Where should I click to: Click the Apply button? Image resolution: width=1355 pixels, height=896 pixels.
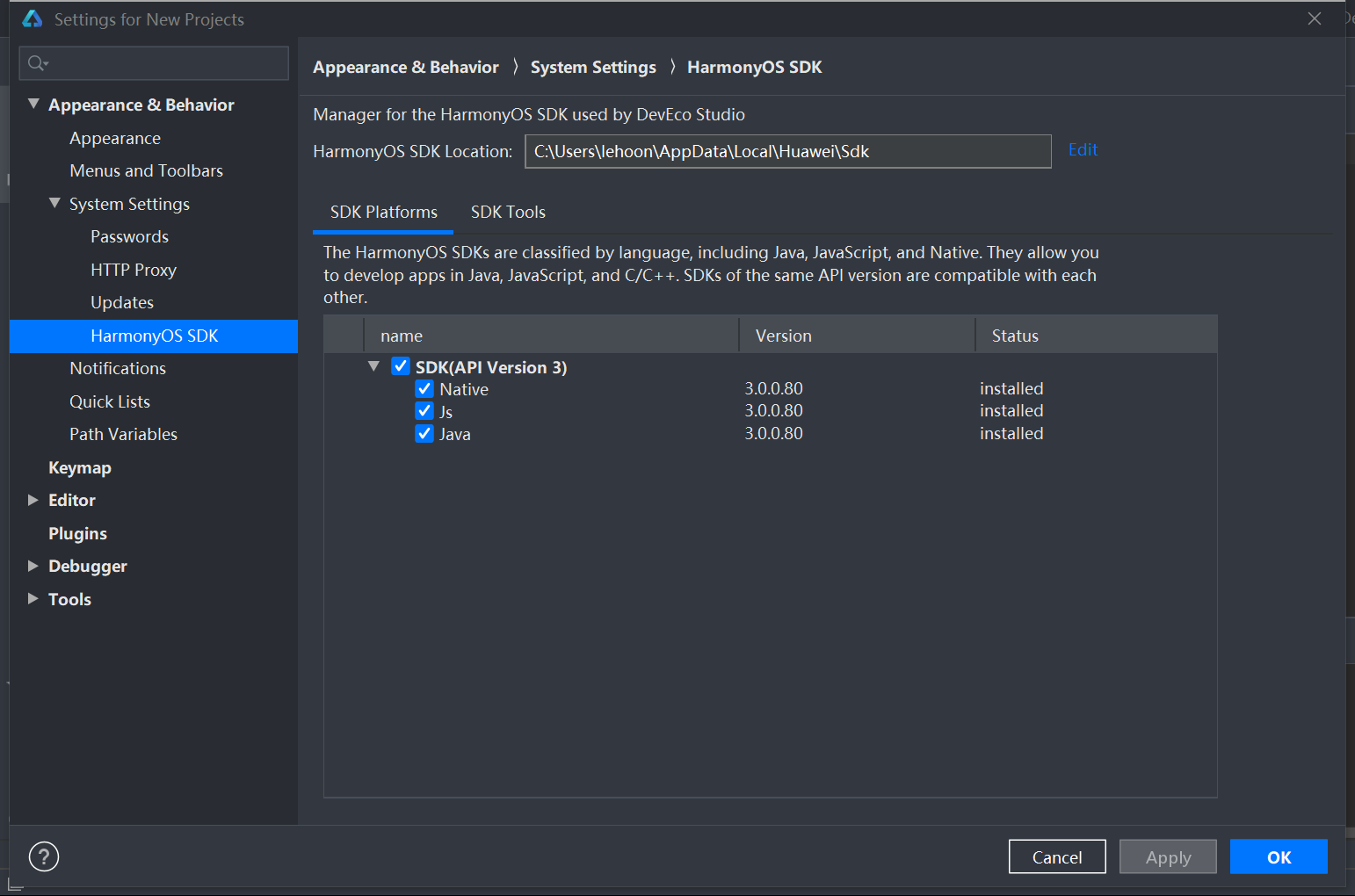1168,856
